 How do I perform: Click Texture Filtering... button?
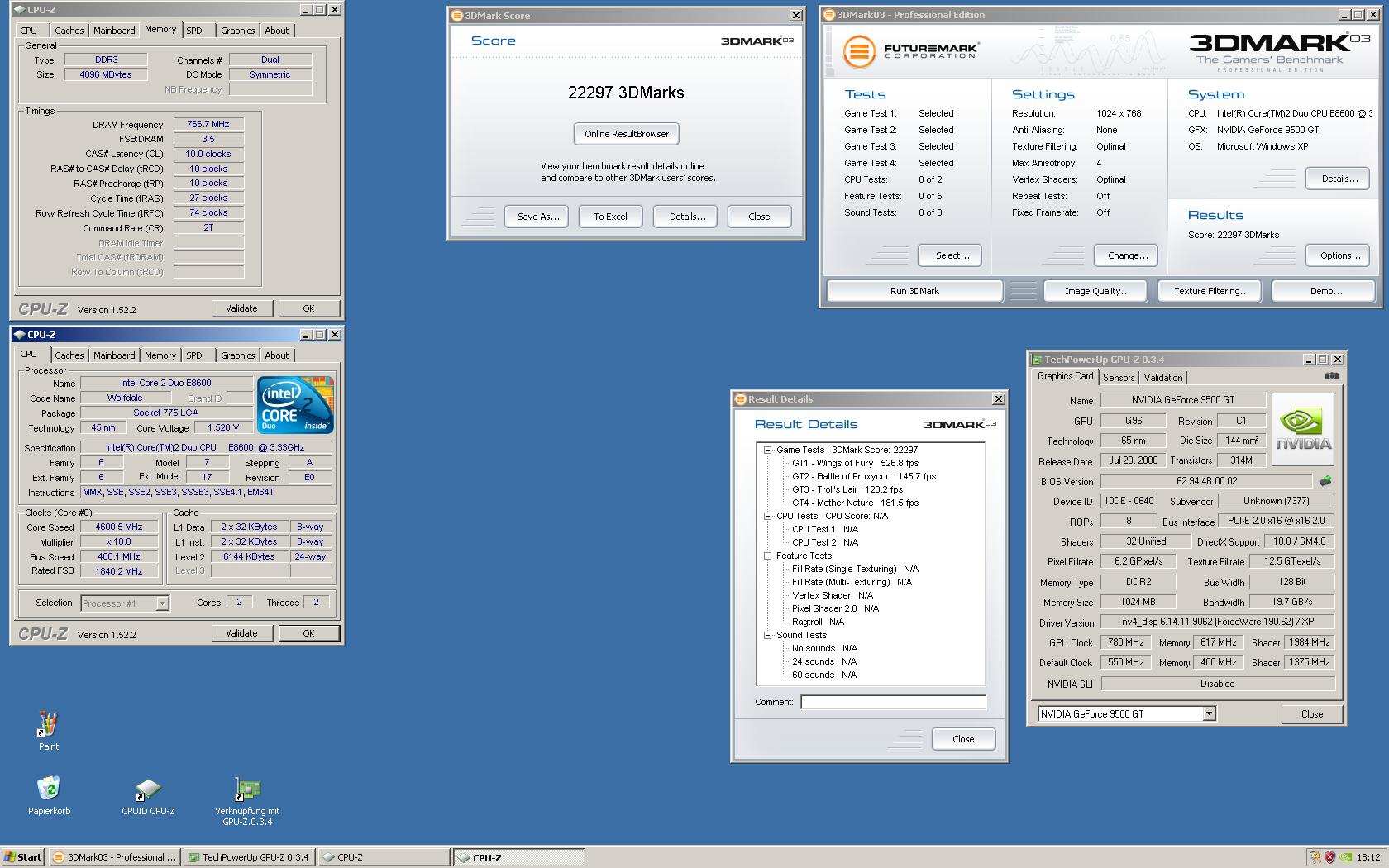[x=1210, y=291]
